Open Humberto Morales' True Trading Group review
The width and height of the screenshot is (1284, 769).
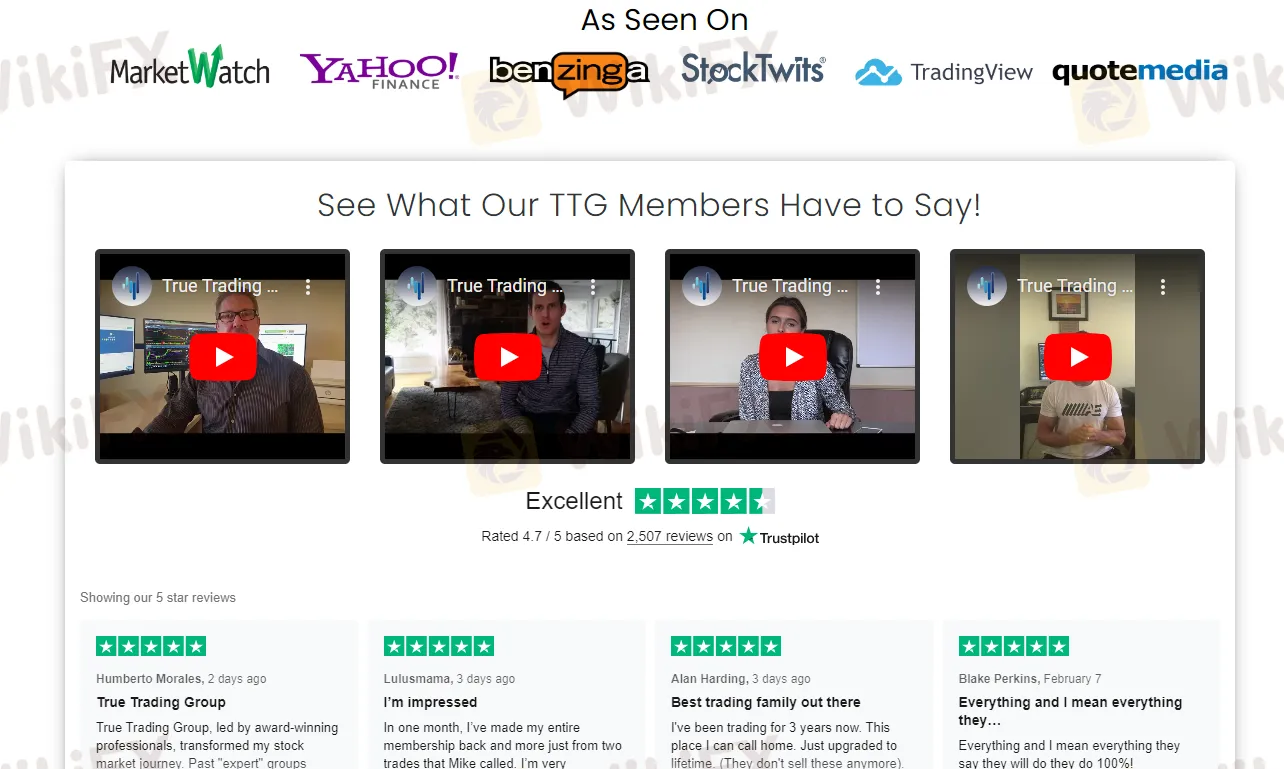(161, 702)
